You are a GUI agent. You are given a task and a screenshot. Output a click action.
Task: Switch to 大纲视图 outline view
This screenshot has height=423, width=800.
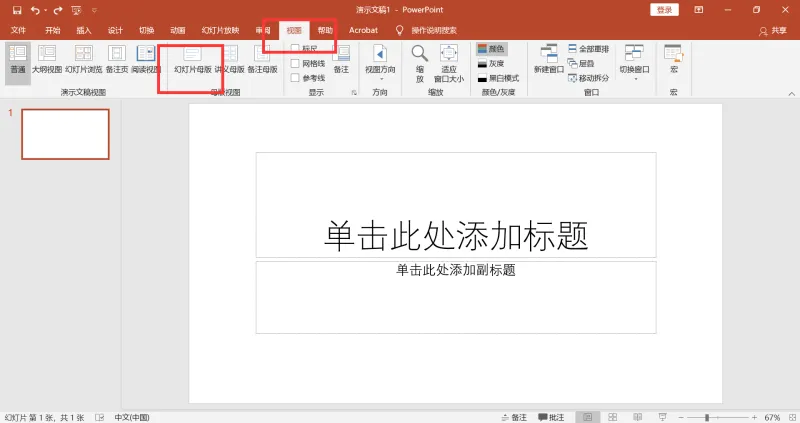[x=47, y=60]
